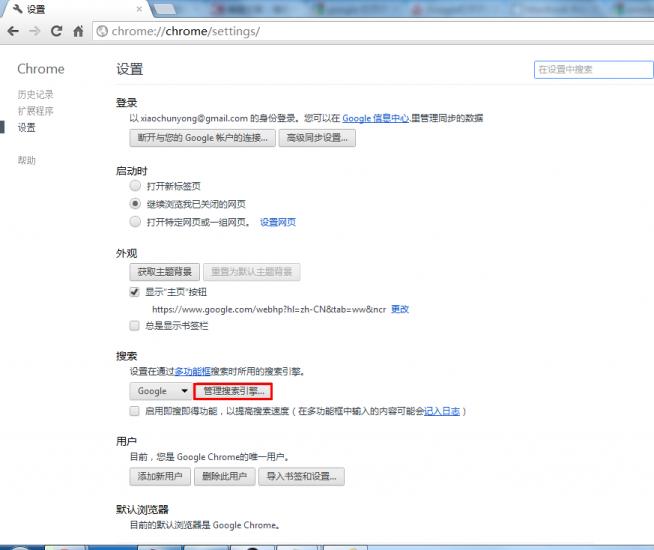Open a new tab next to 设置

(x=165, y=9)
